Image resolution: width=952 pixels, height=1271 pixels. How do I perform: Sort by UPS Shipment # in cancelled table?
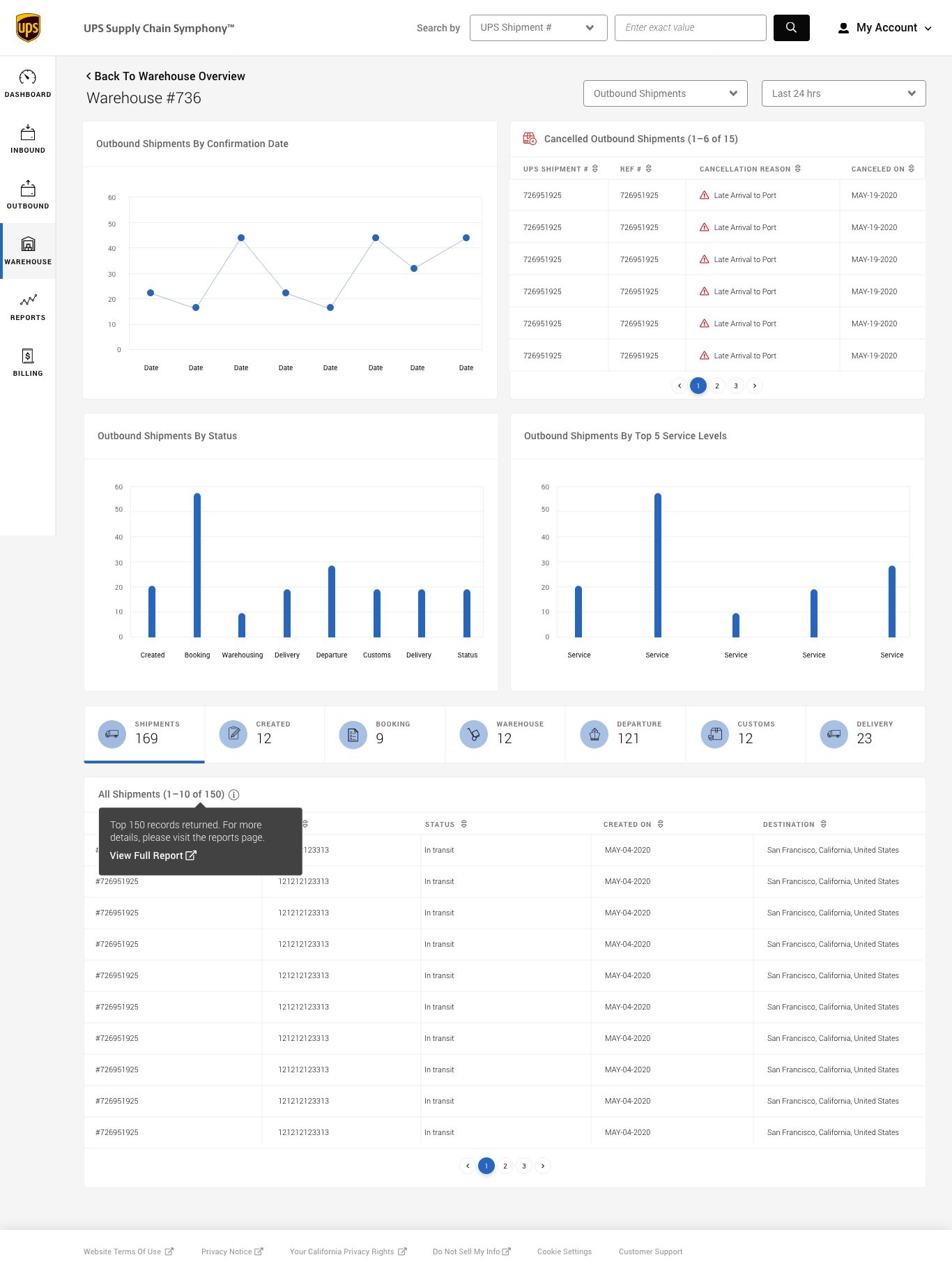[595, 169]
